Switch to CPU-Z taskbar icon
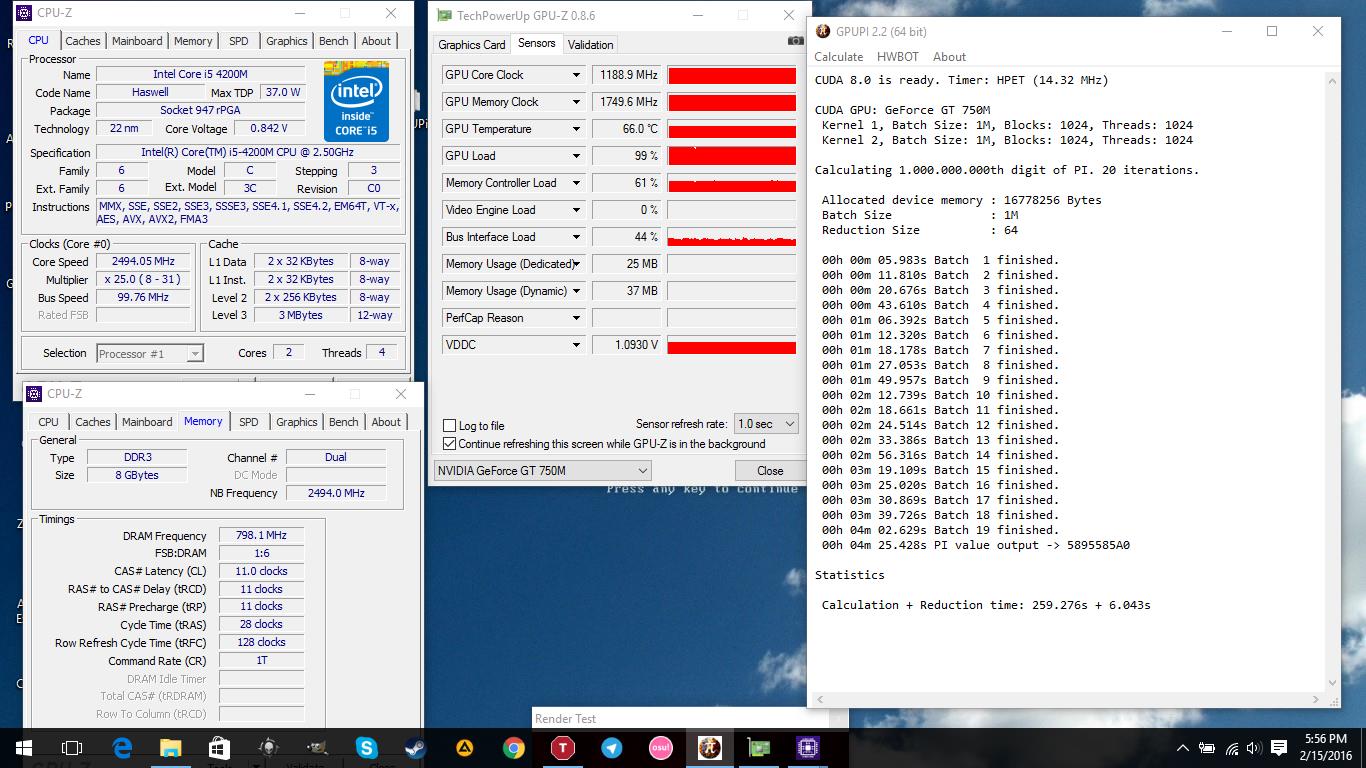 coord(808,748)
